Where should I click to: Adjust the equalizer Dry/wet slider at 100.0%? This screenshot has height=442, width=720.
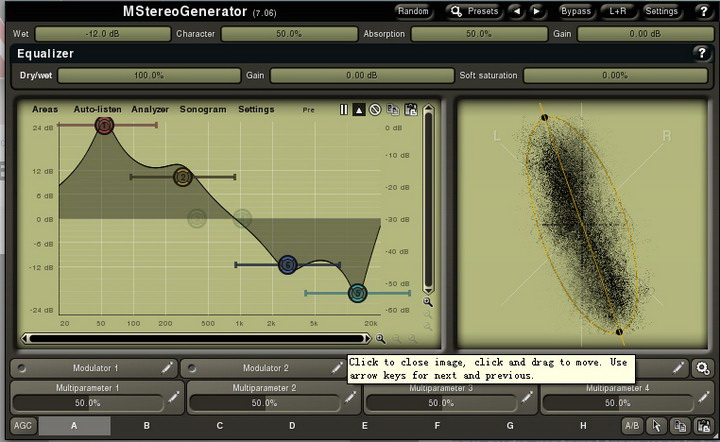[149, 75]
